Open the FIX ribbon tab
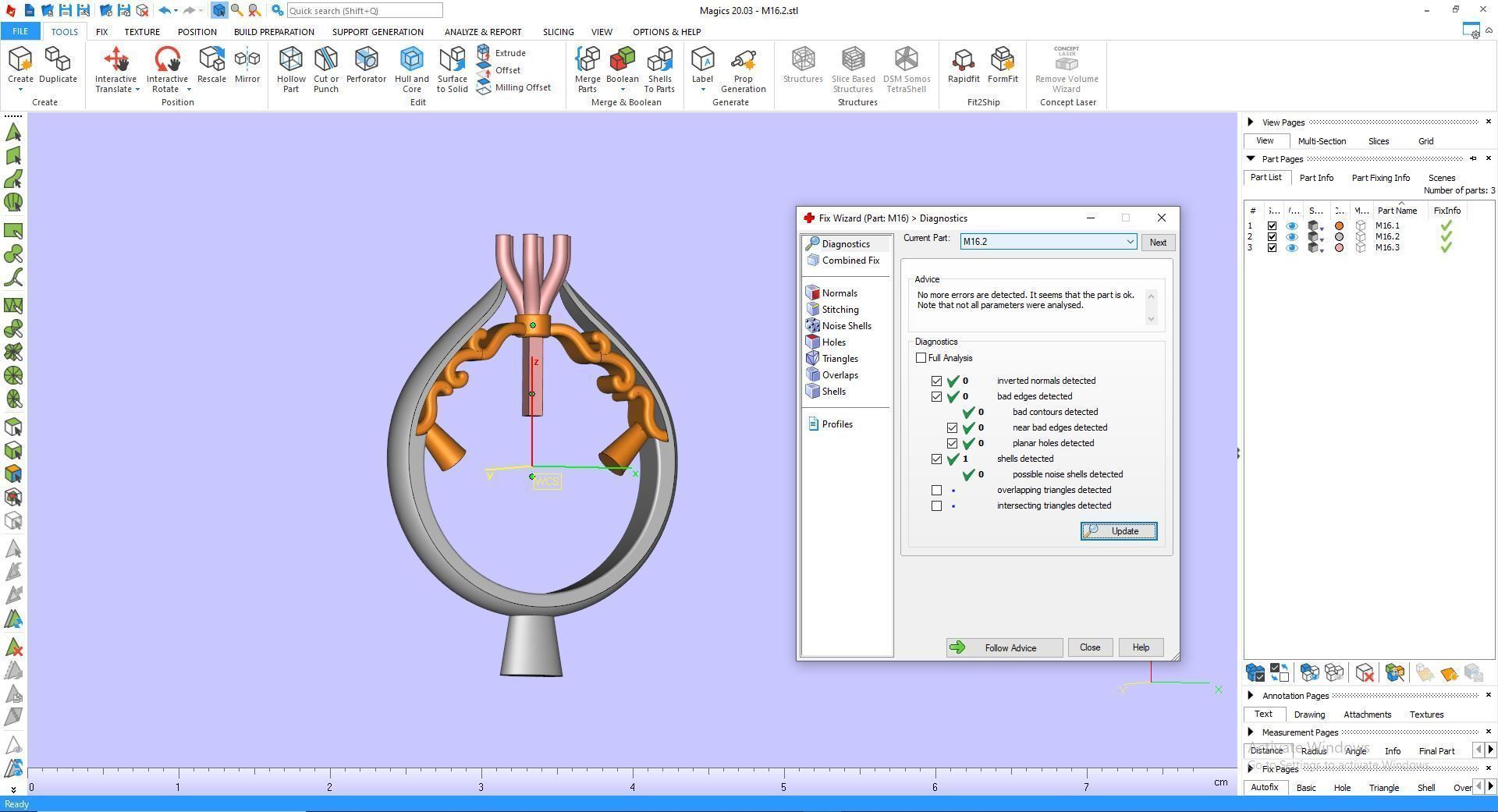The width and height of the screenshot is (1498, 812). point(101,32)
